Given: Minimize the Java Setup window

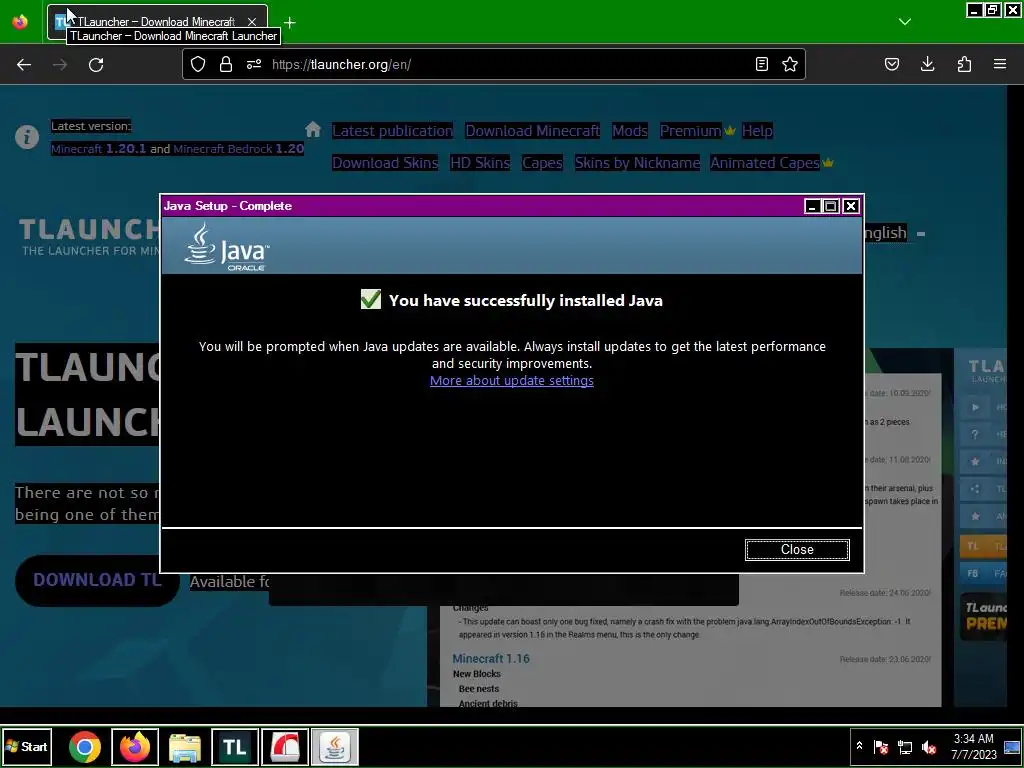Looking at the screenshot, I should pyautogui.click(x=812, y=206).
